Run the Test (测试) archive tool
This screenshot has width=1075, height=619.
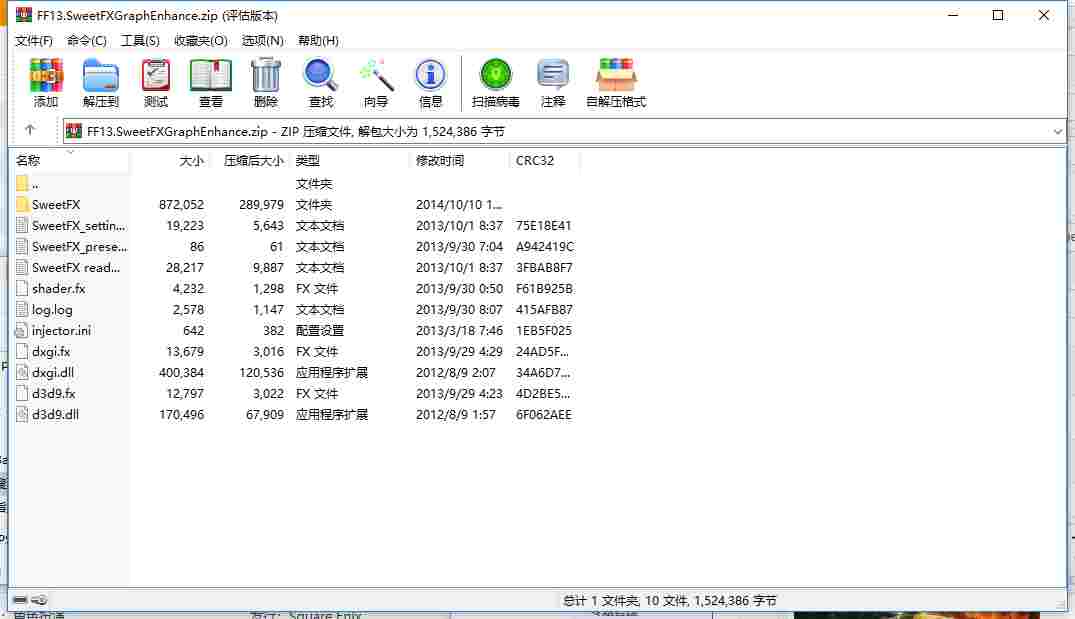point(156,75)
